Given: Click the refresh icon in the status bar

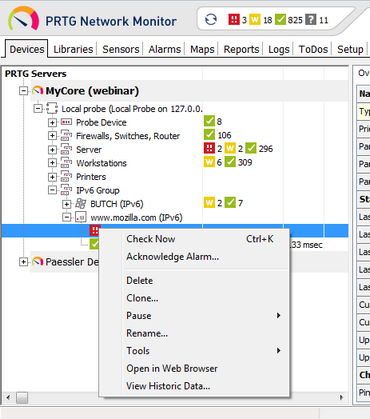Looking at the screenshot, I should (x=211, y=20).
